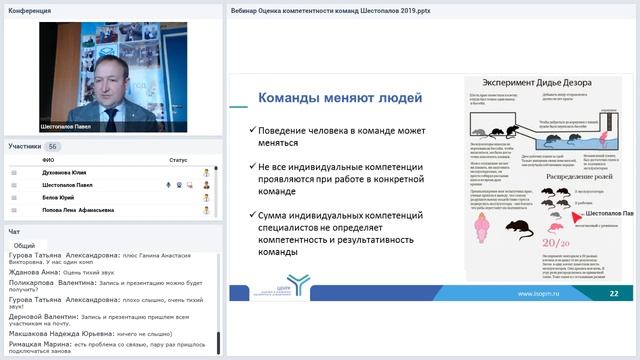
Task: Click user avatar icon in Попова Лена Афанасьевна row
Action: [x=207, y=210]
